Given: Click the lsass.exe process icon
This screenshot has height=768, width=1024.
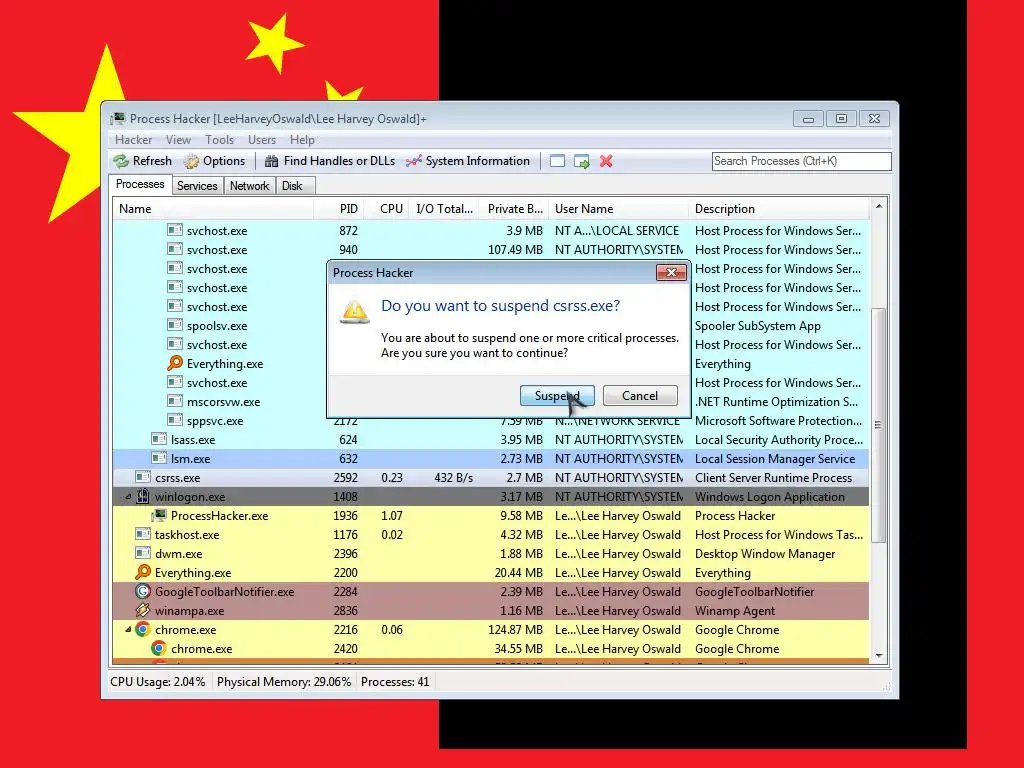Looking at the screenshot, I should [159, 440].
